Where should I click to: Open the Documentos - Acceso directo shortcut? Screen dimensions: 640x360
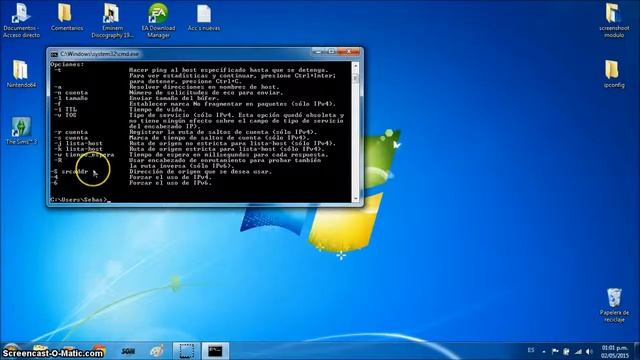point(21,20)
